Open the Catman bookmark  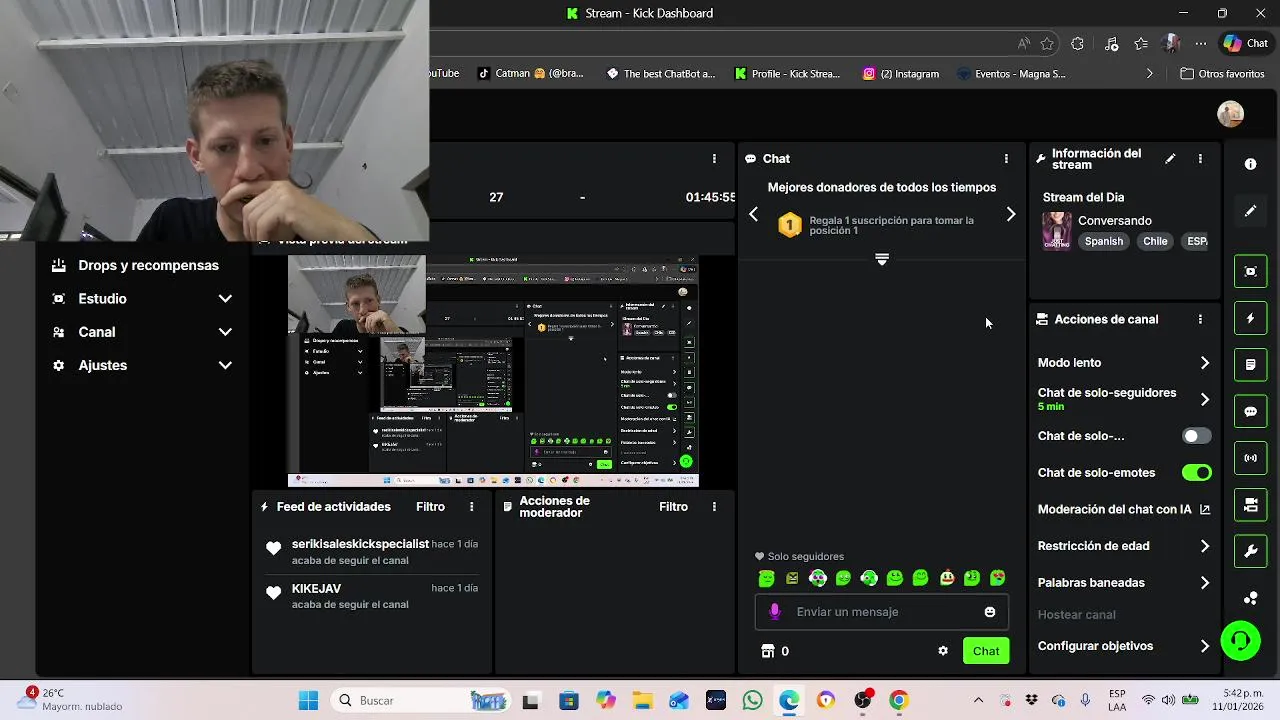click(x=530, y=74)
